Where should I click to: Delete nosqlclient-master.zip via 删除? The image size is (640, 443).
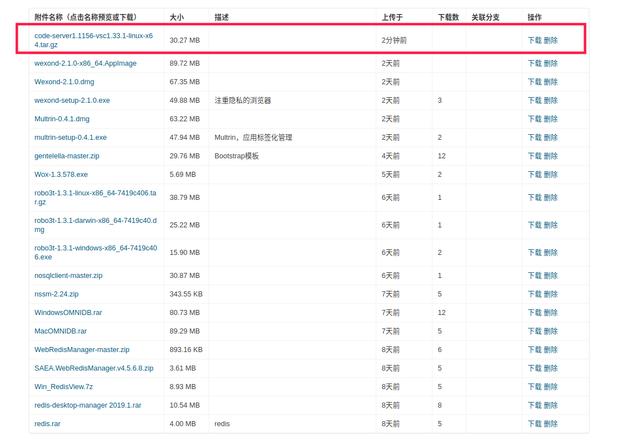(x=551, y=276)
